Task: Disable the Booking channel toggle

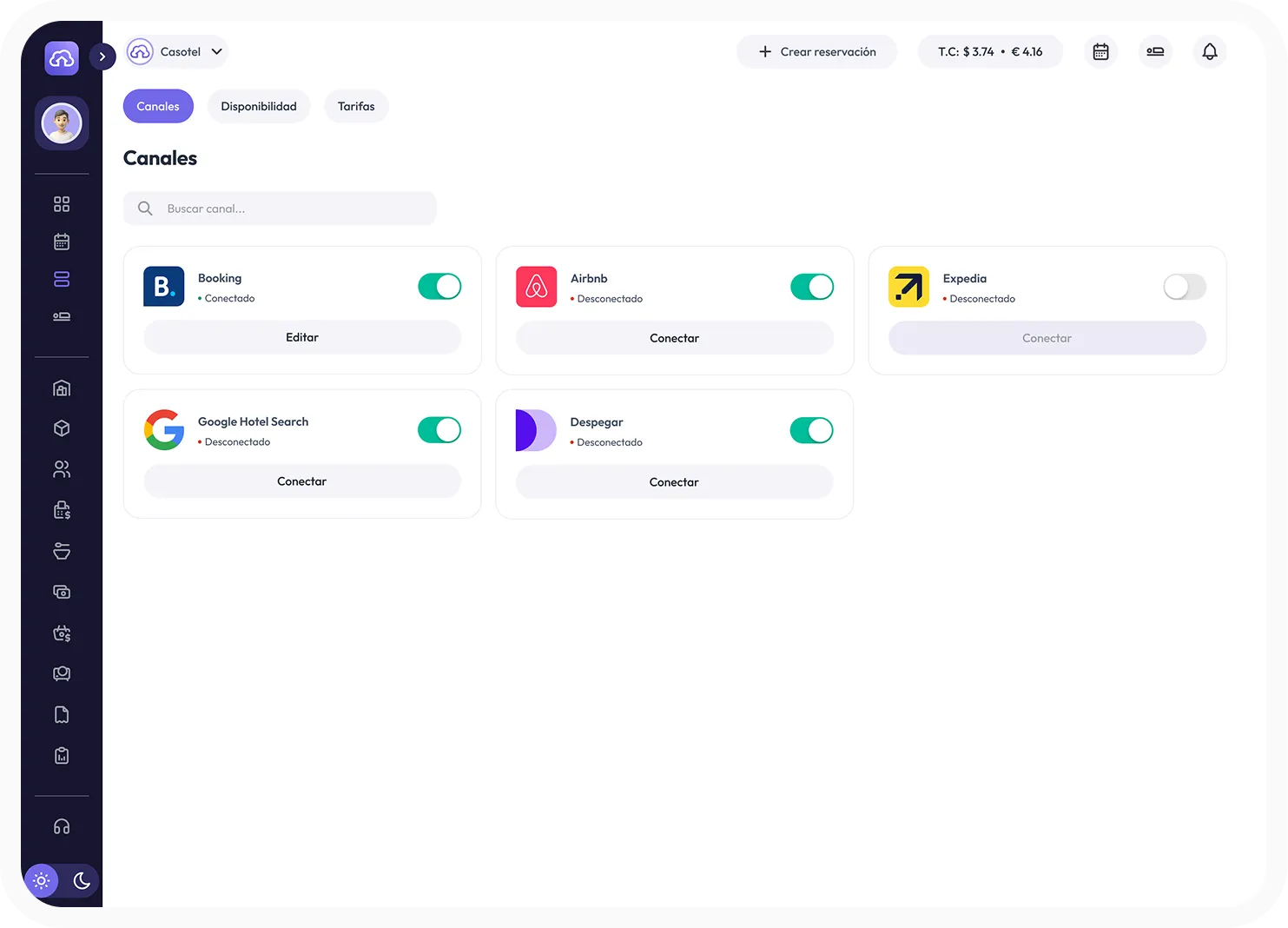Action: pos(439,287)
